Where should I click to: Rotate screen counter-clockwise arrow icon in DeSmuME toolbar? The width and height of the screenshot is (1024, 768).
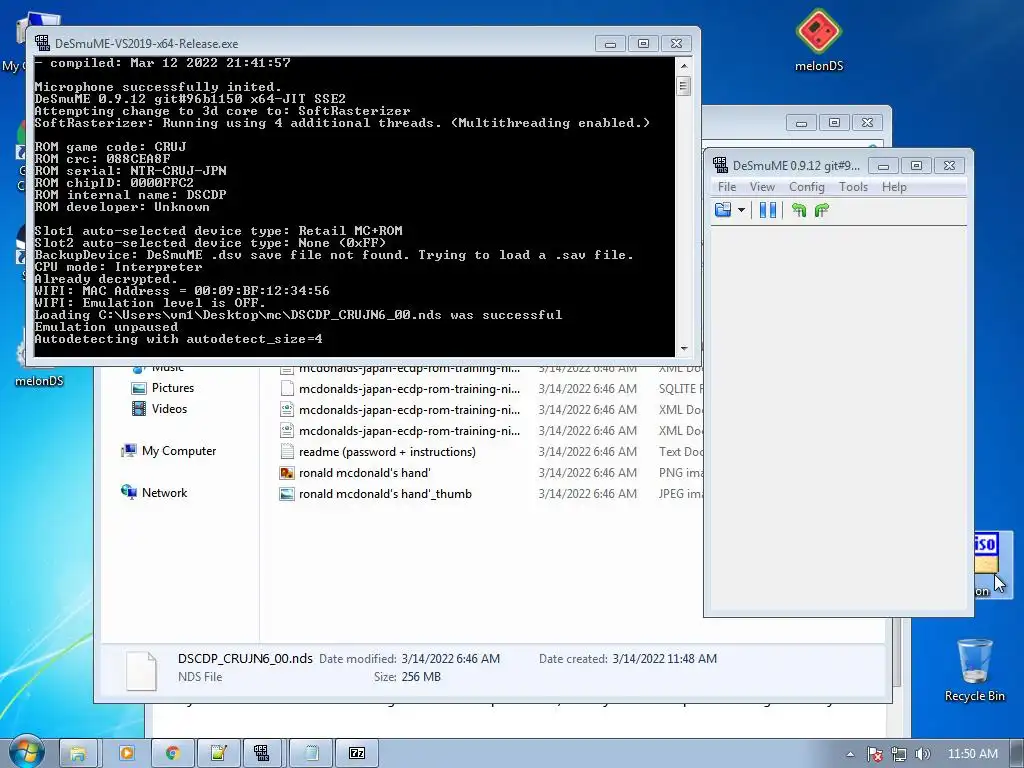pyautogui.click(x=799, y=210)
